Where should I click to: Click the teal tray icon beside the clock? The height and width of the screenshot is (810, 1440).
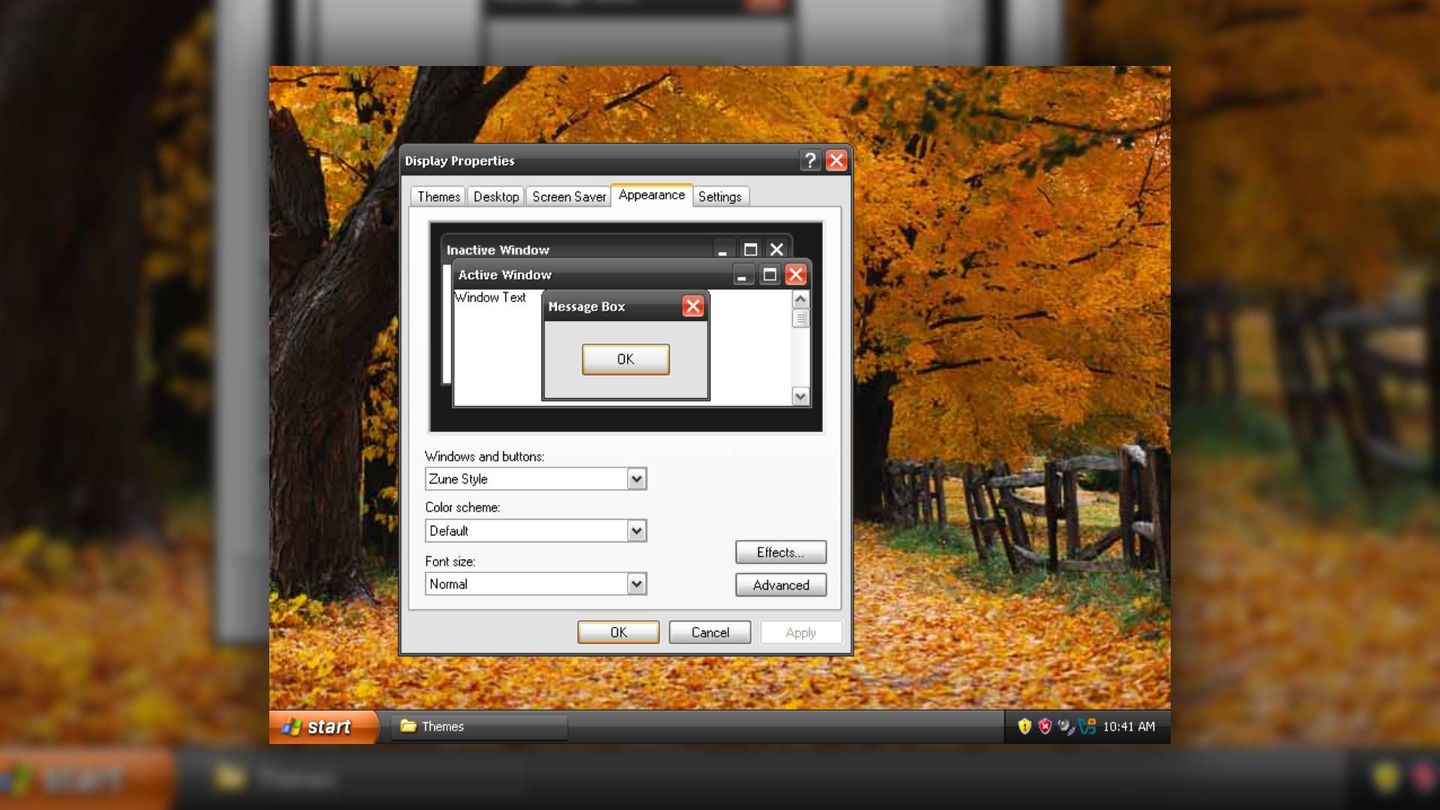(x=1087, y=727)
